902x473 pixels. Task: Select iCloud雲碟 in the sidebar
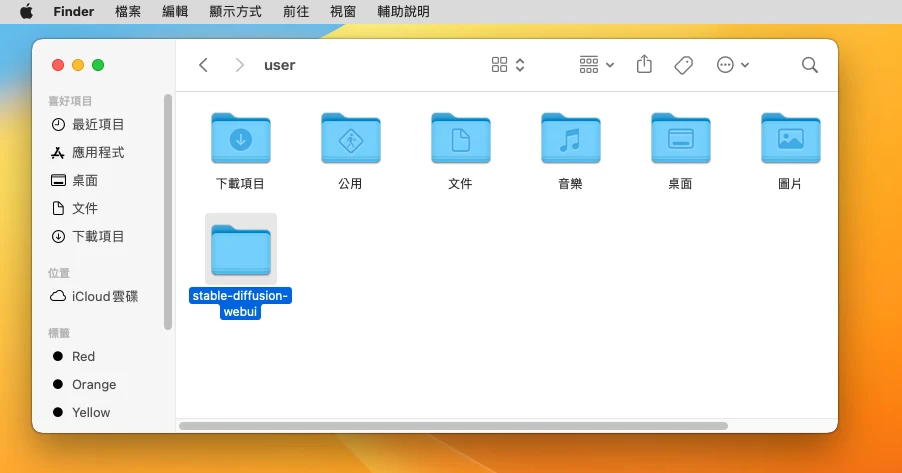104,297
